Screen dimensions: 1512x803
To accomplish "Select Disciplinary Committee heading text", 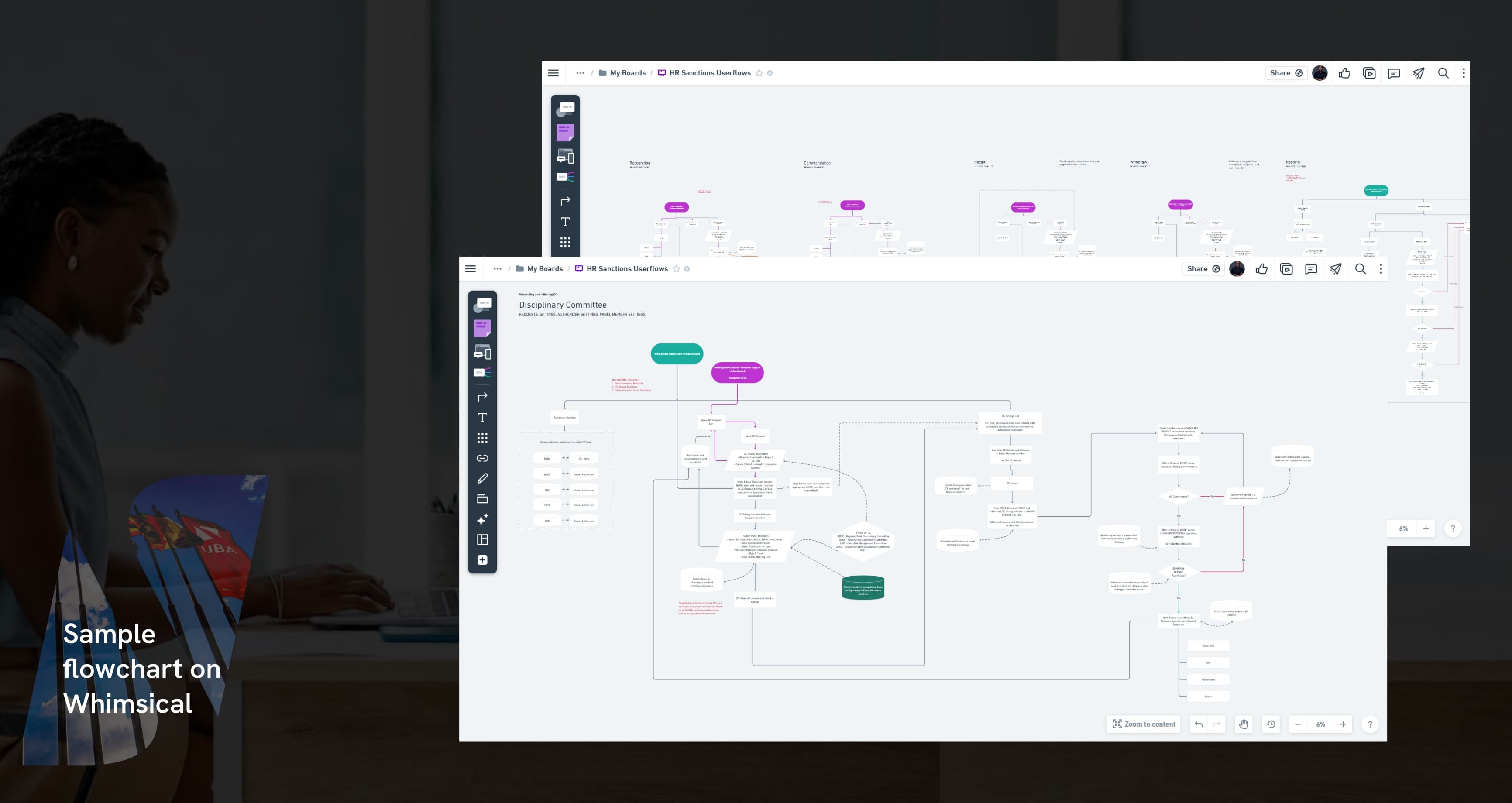I will click(x=562, y=305).
